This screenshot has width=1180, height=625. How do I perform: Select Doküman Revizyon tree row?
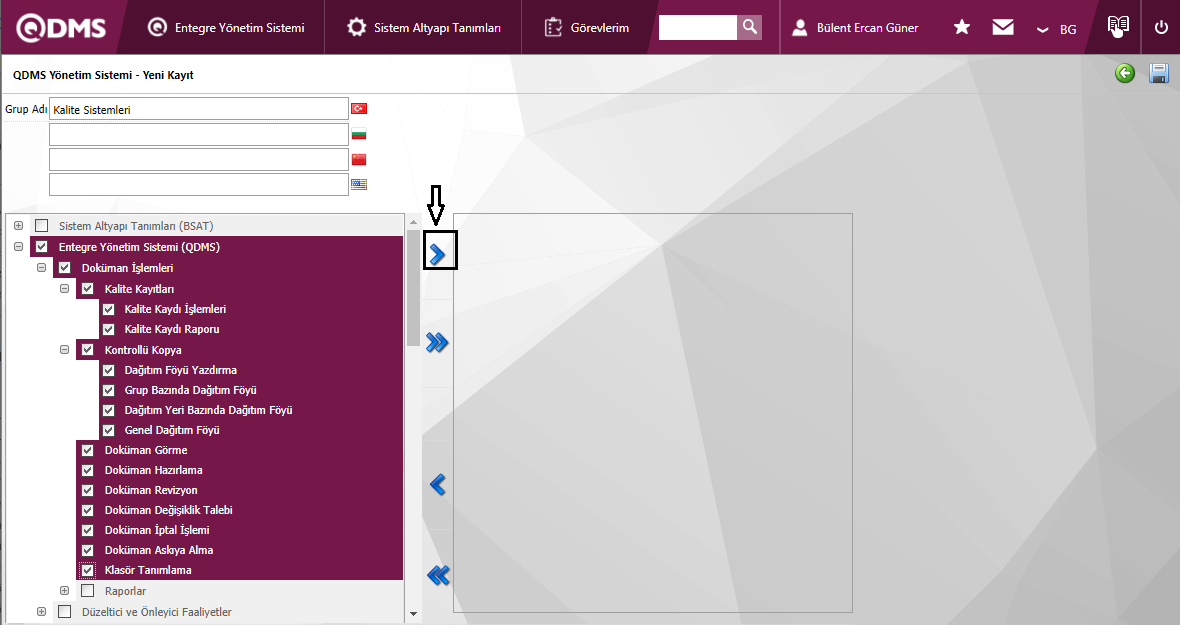click(240, 490)
